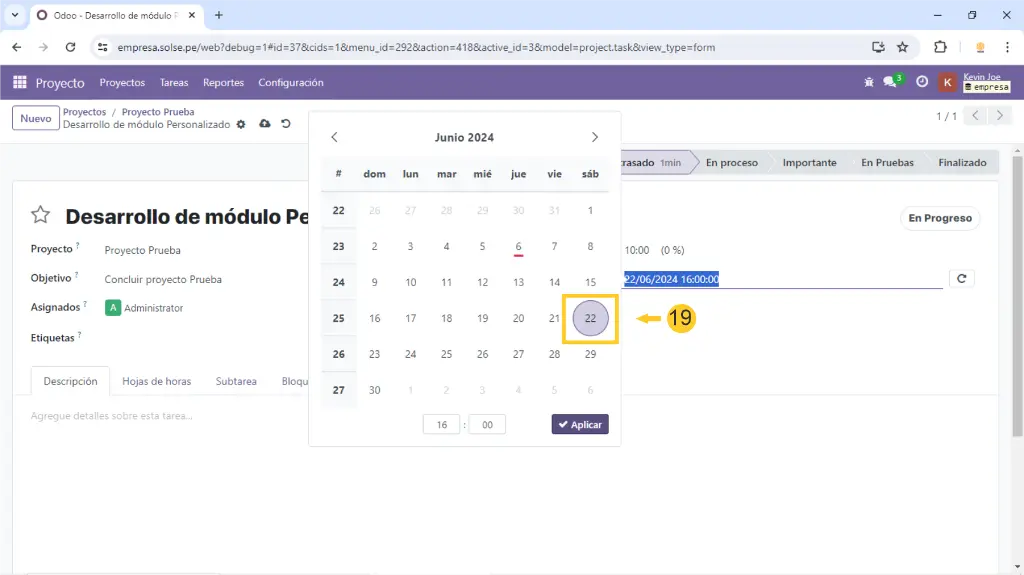Open Configuración menu in top navbar
1024x575 pixels.
click(x=290, y=83)
